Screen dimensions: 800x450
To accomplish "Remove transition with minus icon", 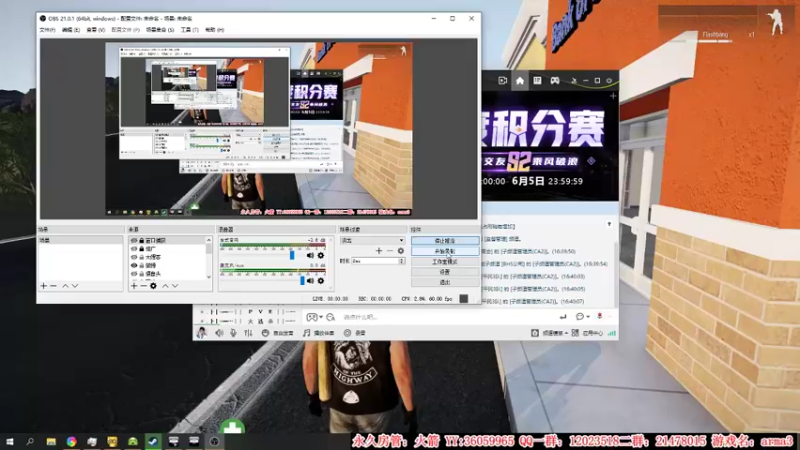I will (390, 251).
